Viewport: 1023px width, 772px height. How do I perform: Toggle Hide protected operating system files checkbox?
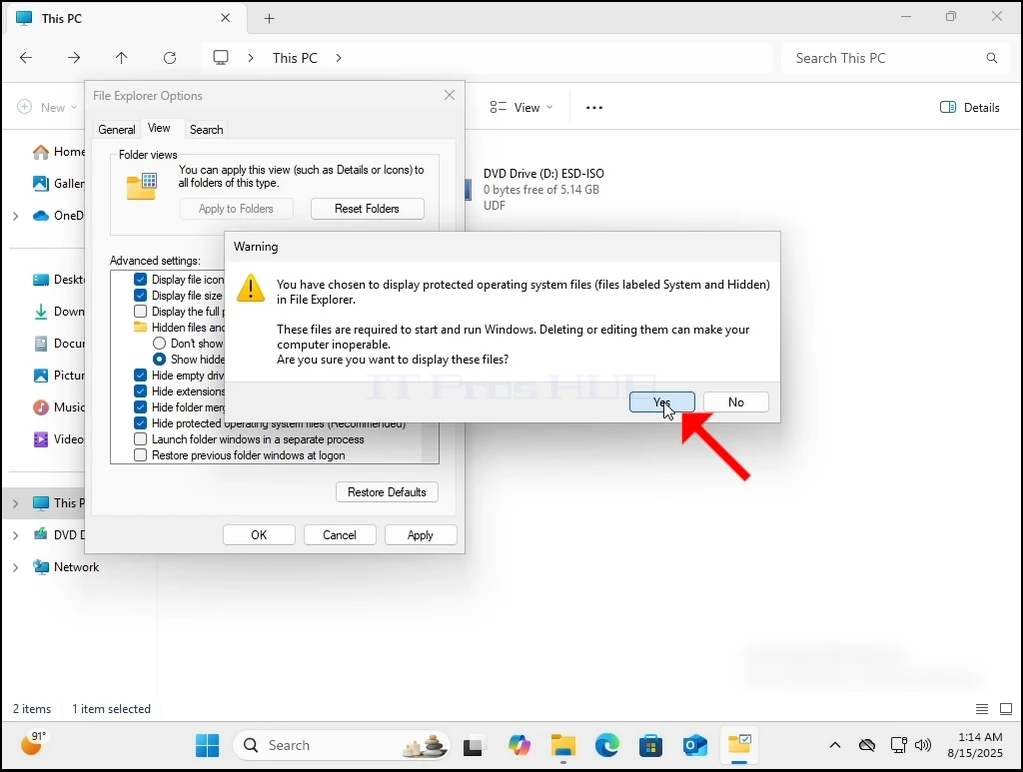[140, 424]
